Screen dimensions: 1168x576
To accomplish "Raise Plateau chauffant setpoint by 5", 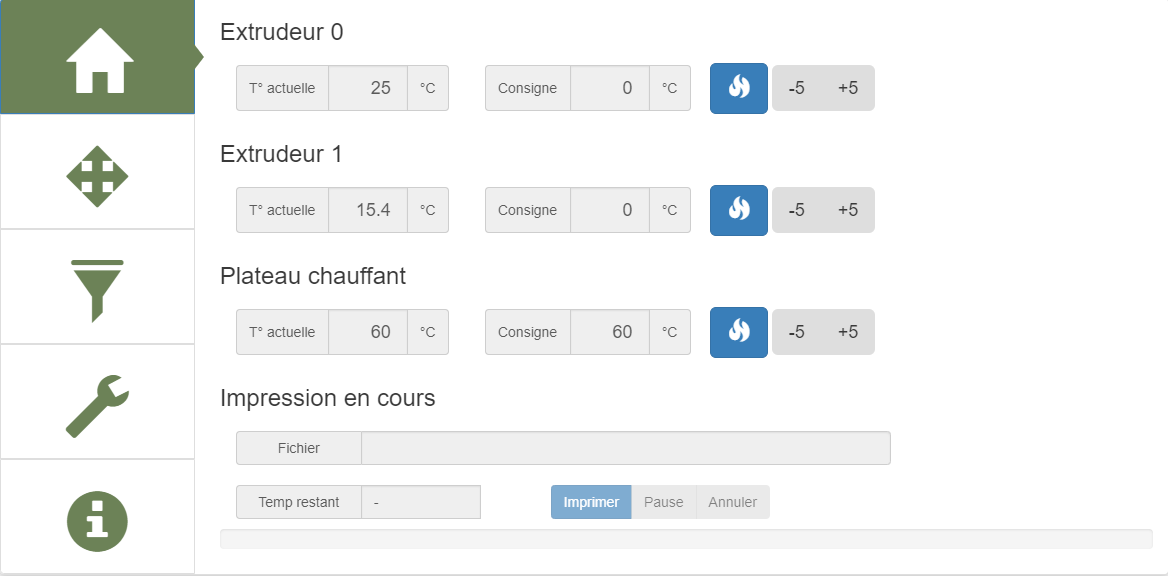I will pyautogui.click(x=848, y=332).
